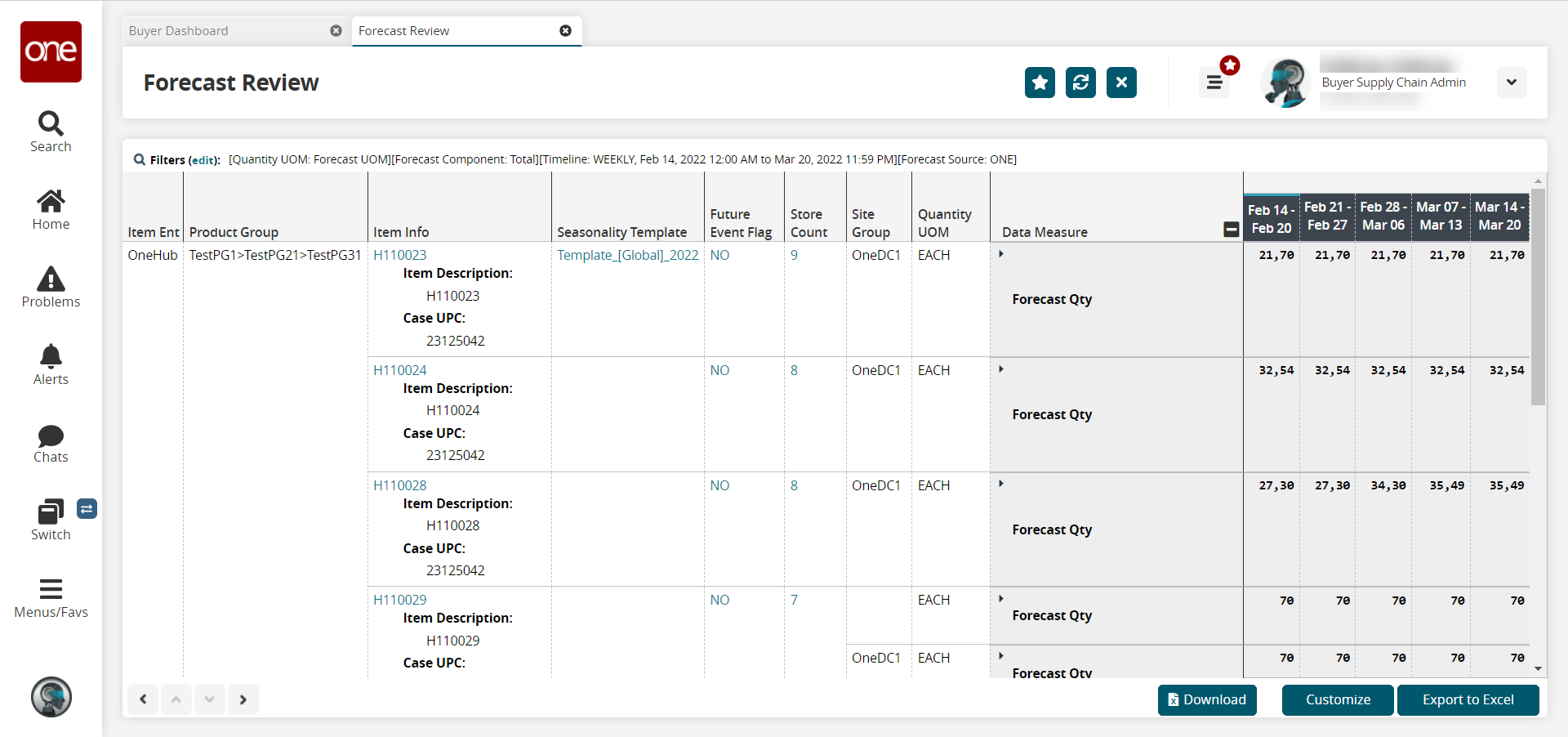Collapse the Data Measure column toggle
This screenshot has height=737, width=1568.
coord(1231,230)
